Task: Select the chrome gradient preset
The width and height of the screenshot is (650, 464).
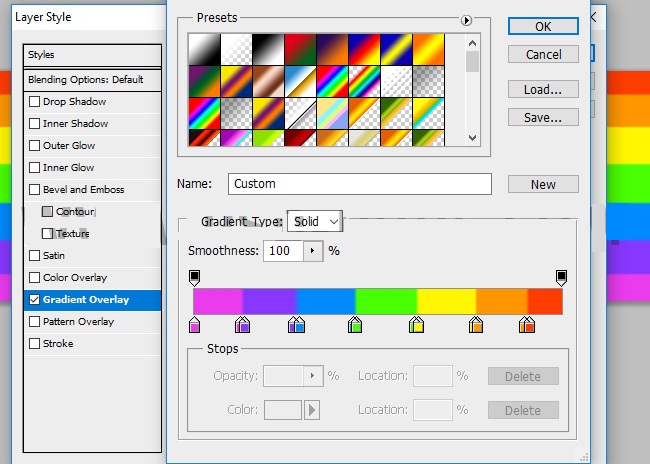Action: point(300,81)
